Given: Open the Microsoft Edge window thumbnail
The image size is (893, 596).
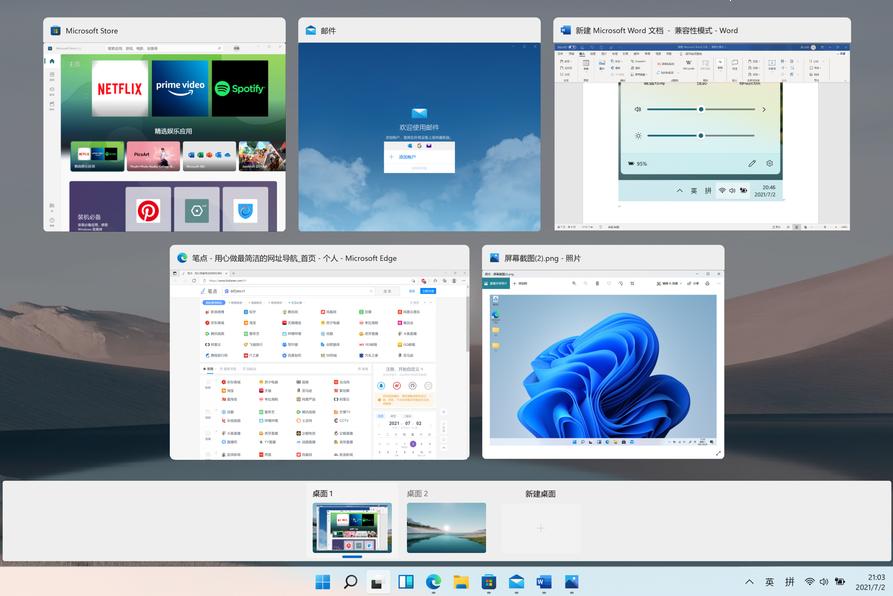Looking at the screenshot, I should (x=321, y=355).
